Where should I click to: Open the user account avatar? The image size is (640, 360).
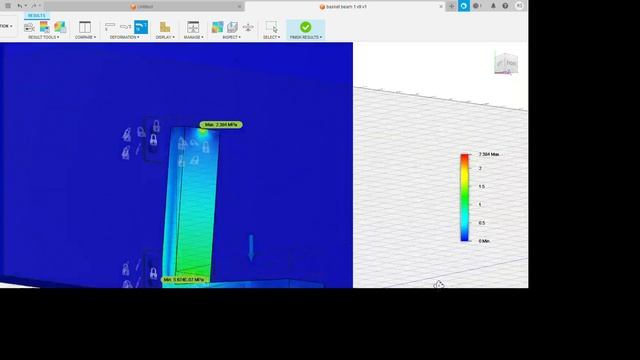pyautogui.click(x=519, y=6)
